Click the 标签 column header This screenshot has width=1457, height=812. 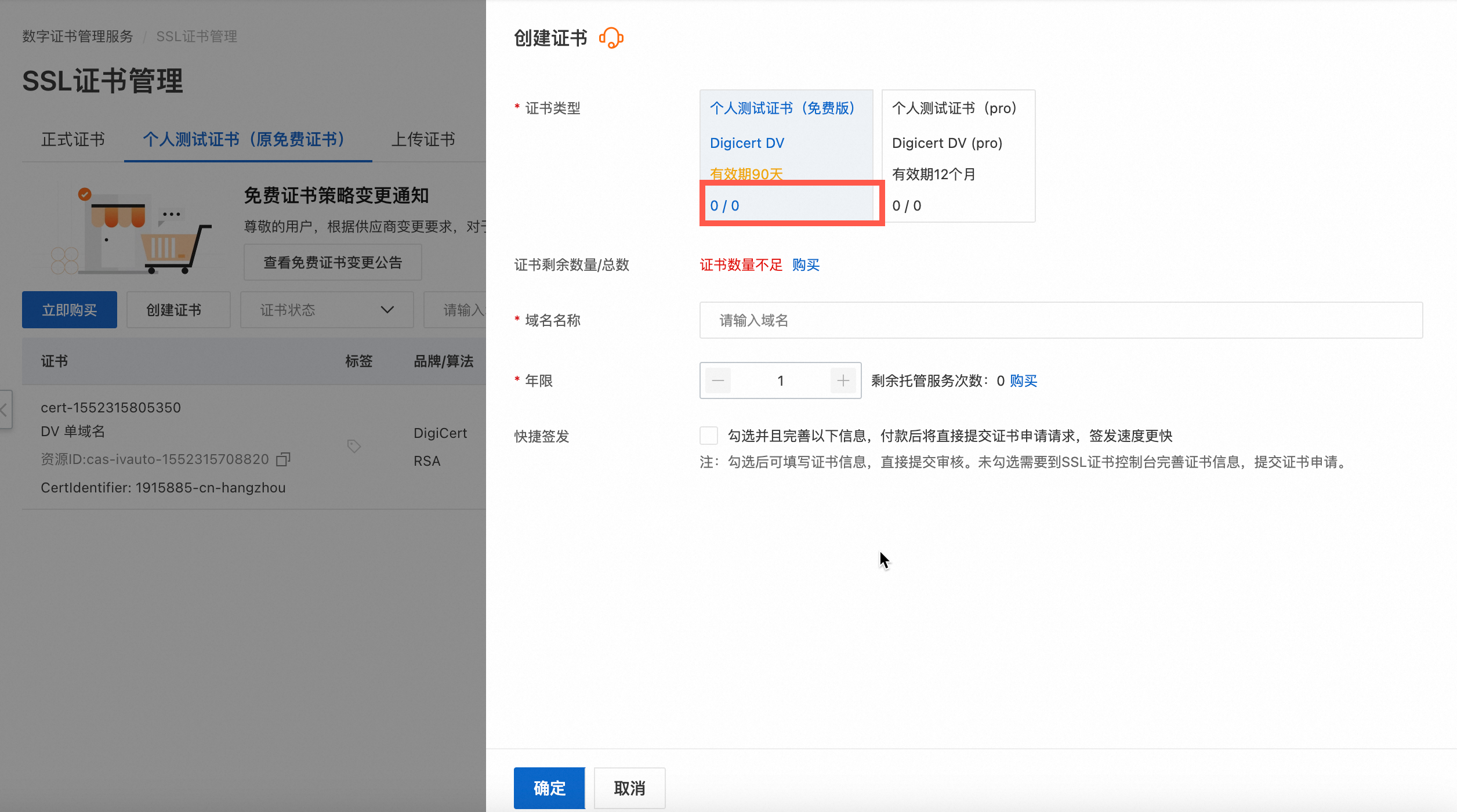pos(359,361)
